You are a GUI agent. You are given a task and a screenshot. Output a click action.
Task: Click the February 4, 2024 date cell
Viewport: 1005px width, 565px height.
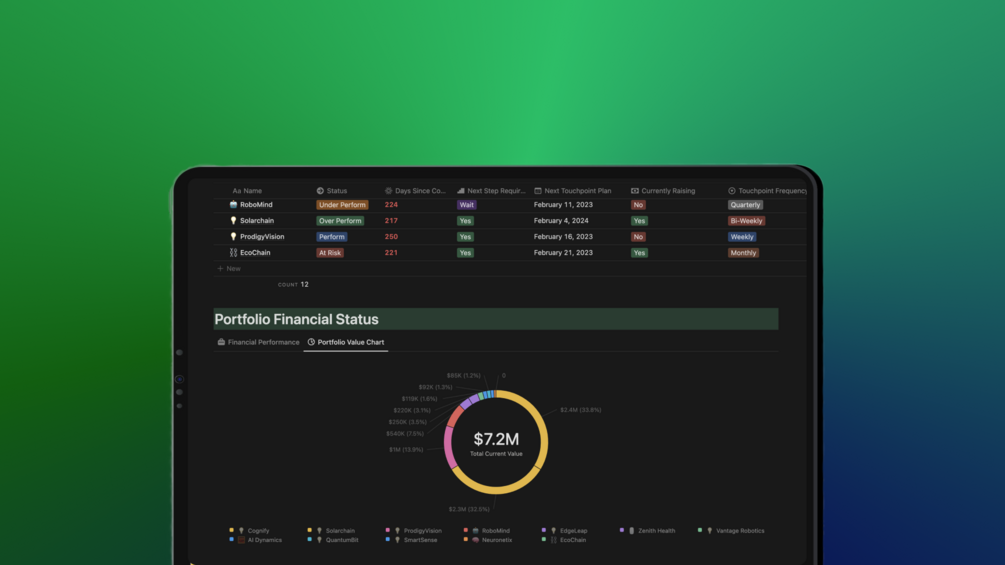point(561,220)
